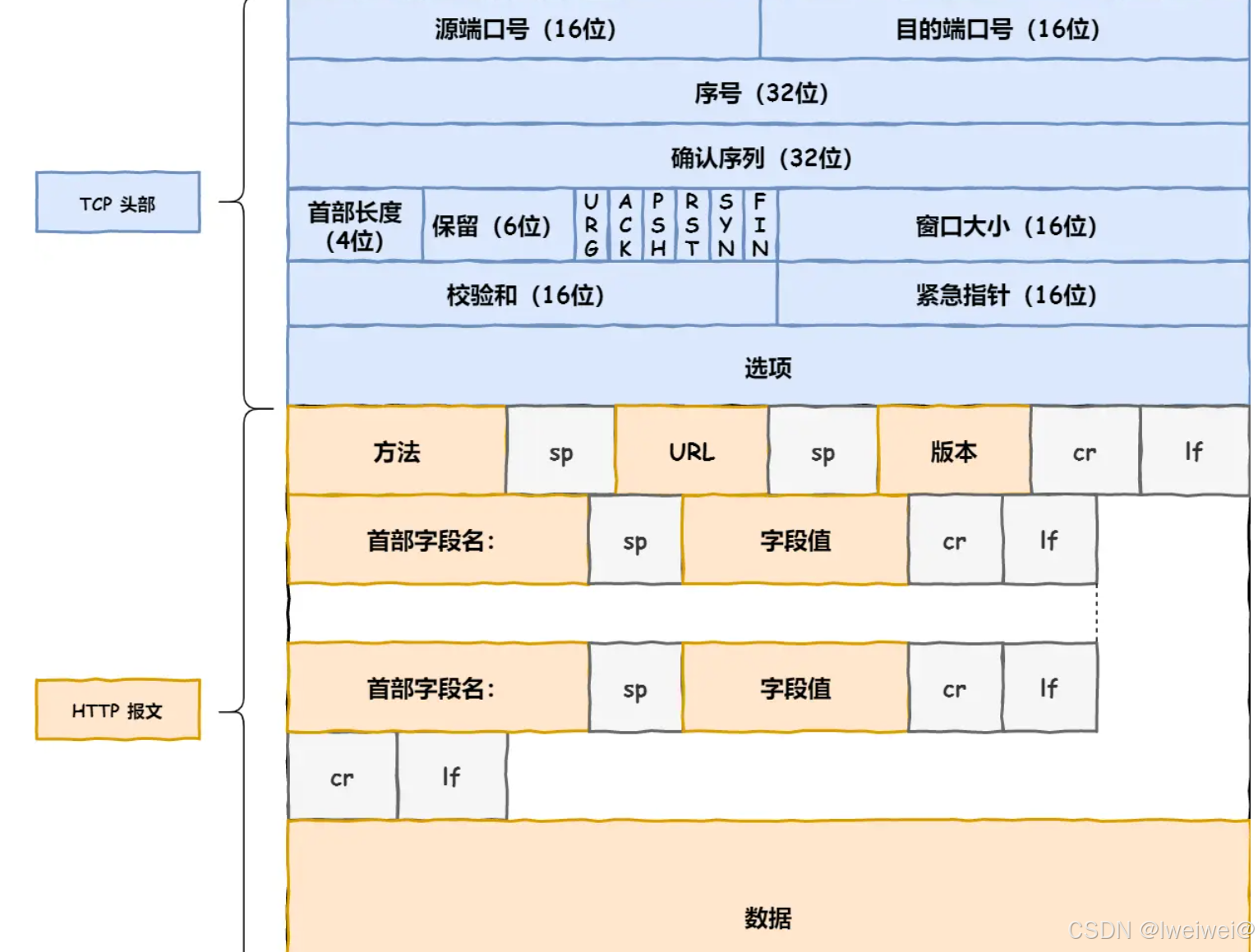Click the PSH flag box
Screen dimensions: 1258x952
tap(657, 227)
